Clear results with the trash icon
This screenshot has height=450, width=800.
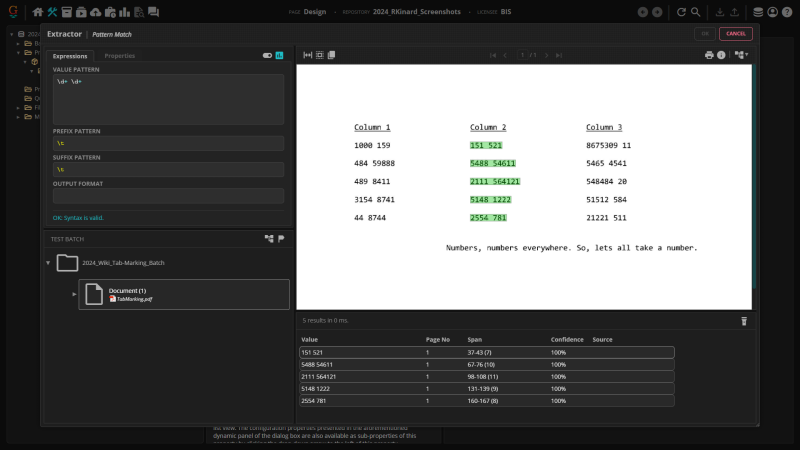pos(744,321)
